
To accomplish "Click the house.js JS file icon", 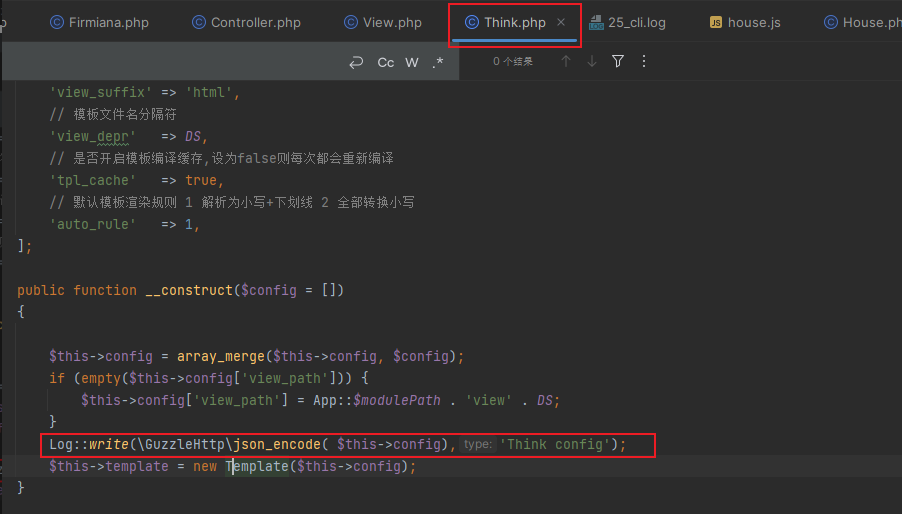I will pos(716,22).
